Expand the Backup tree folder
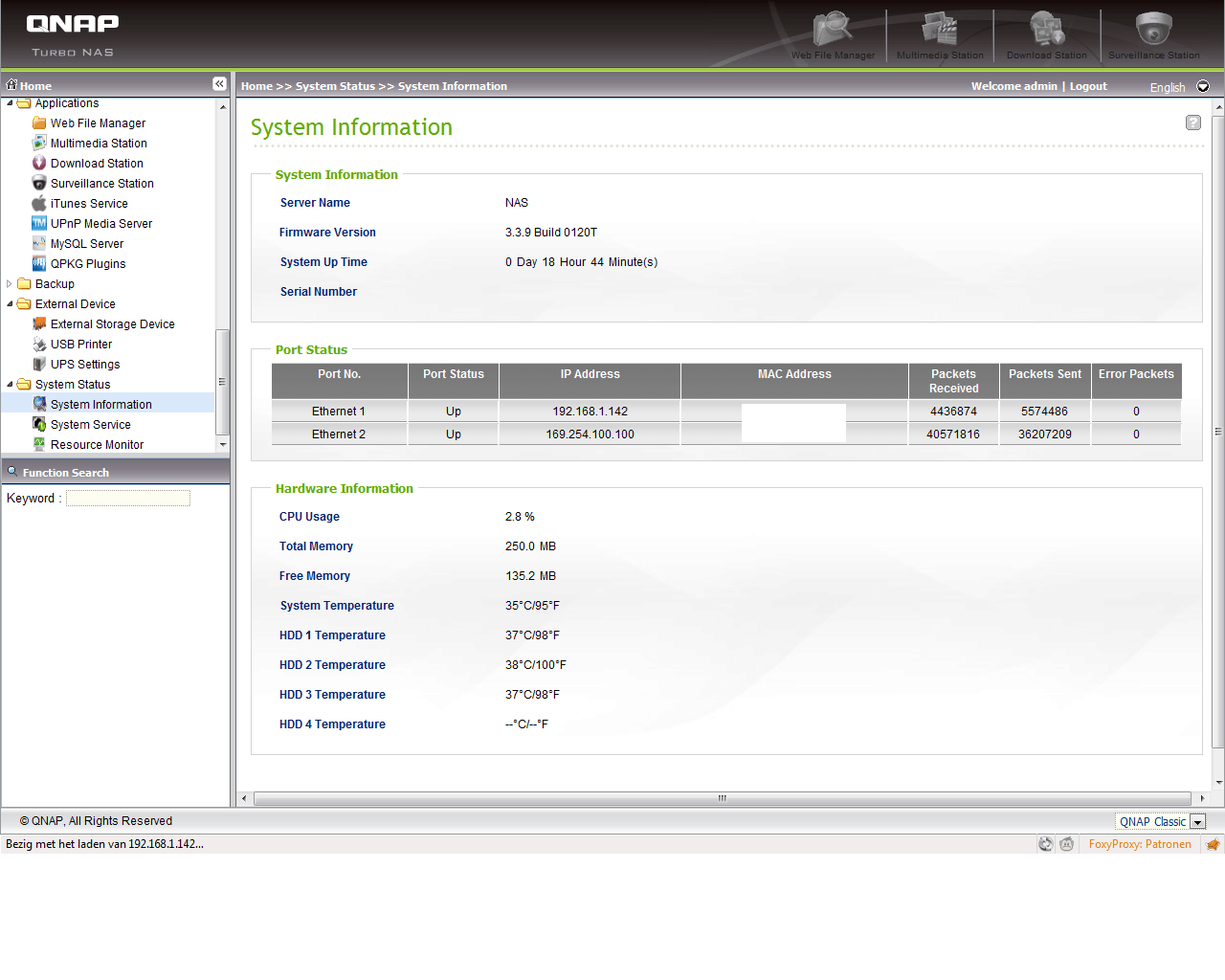 10,283
